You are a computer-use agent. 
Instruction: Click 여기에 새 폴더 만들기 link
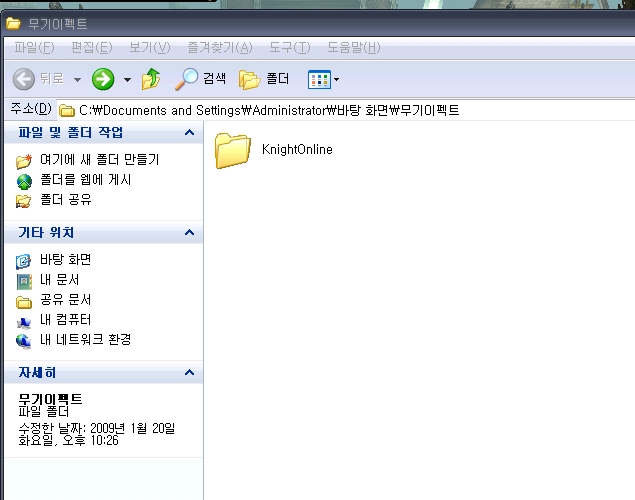coord(99,160)
